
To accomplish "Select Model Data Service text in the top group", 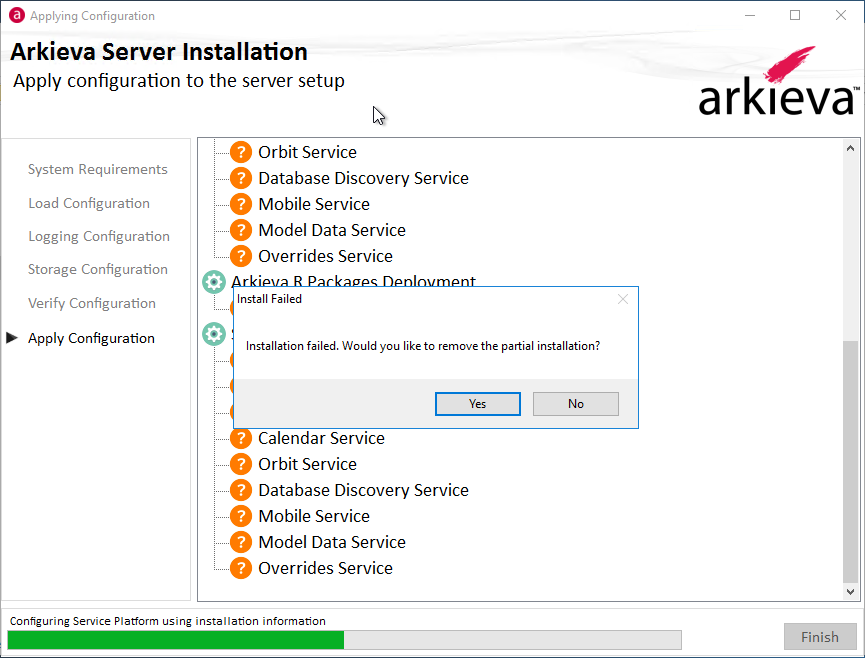I will pyautogui.click(x=332, y=230).
